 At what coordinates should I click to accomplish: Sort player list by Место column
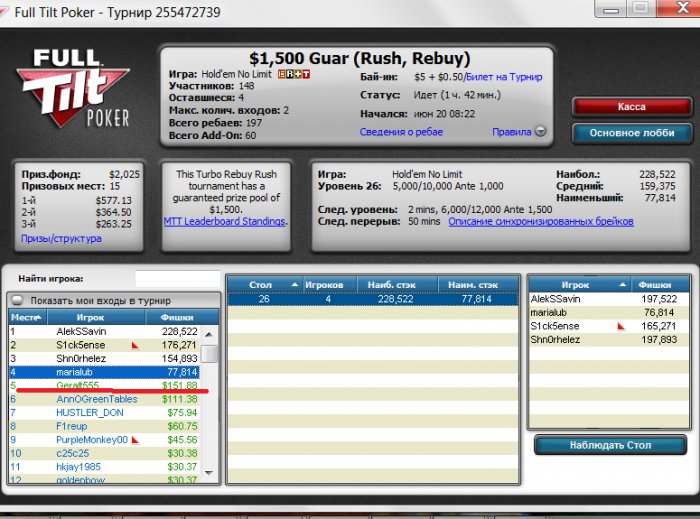click(x=28, y=317)
